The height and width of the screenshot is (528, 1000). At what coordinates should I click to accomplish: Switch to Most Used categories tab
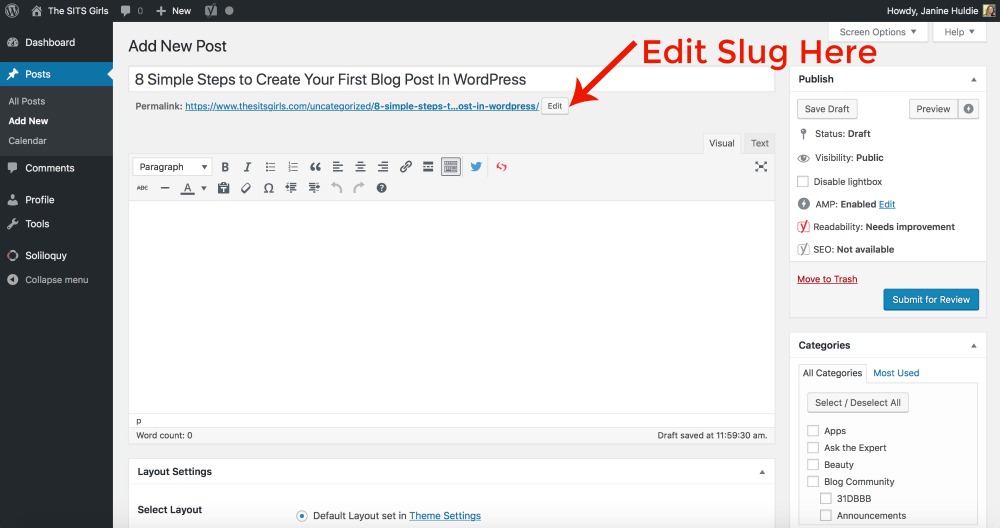896,373
